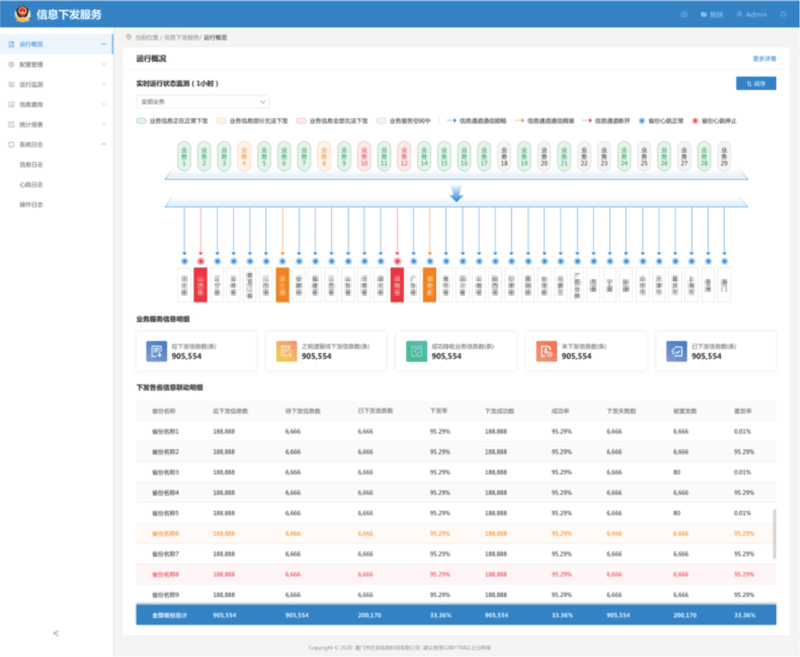The width and height of the screenshot is (800, 657).
Task: Click the blue 调序 button
Action: tap(755, 83)
